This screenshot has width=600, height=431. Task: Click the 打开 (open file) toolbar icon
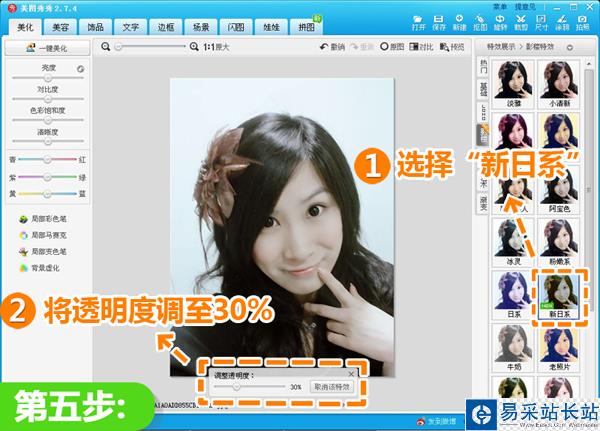(x=418, y=23)
